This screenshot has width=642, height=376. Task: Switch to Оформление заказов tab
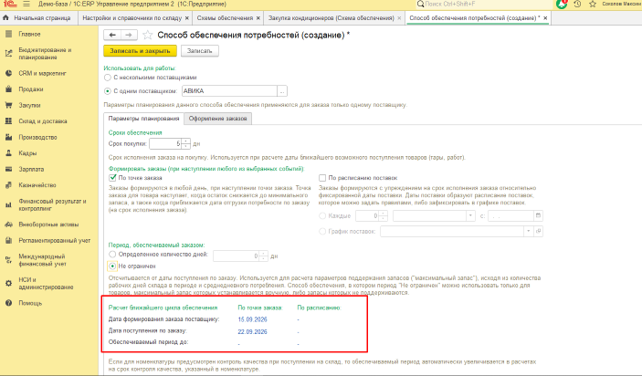(218, 118)
